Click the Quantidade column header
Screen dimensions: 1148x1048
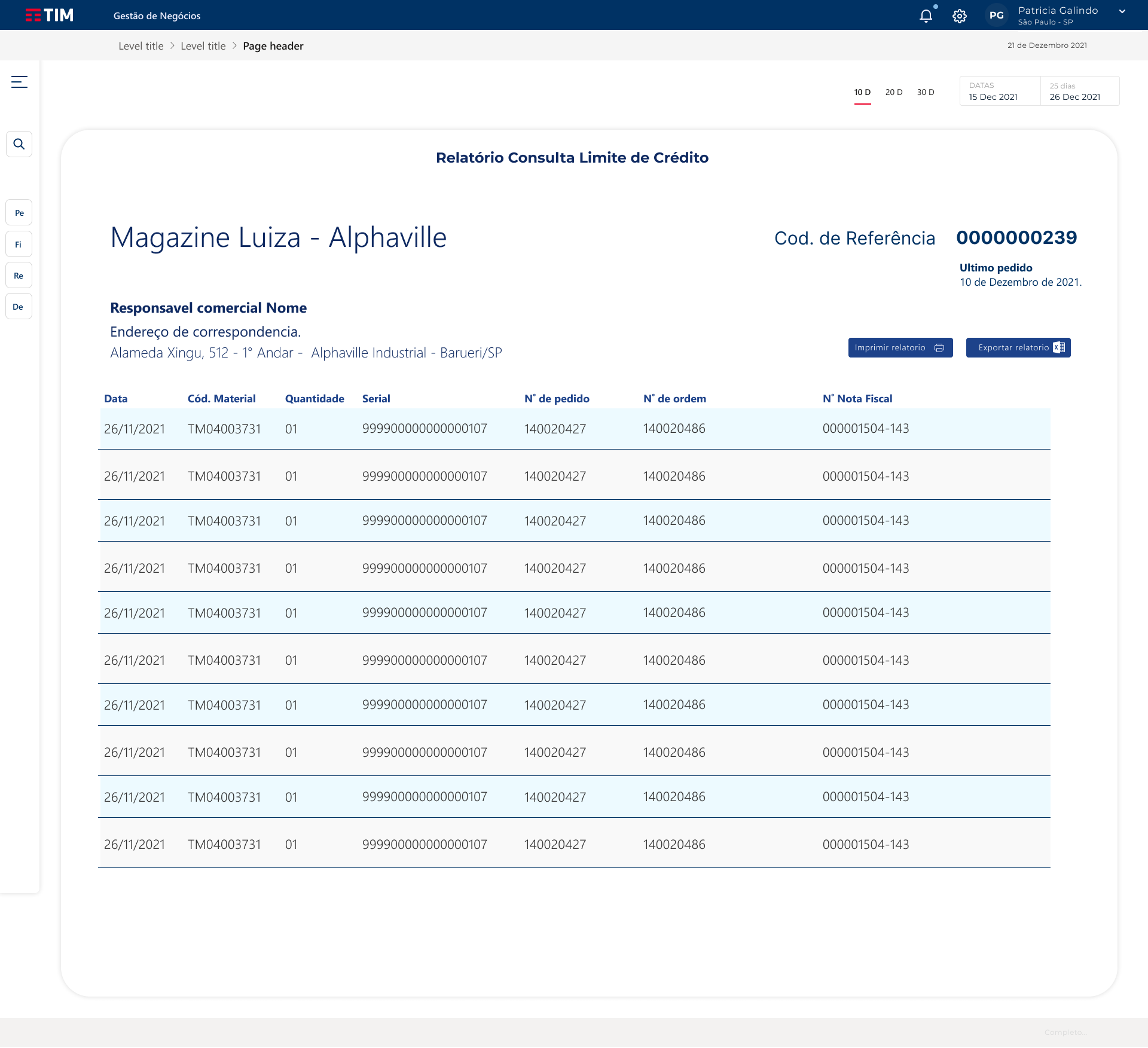pyautogui.click(x=315, y=399)
